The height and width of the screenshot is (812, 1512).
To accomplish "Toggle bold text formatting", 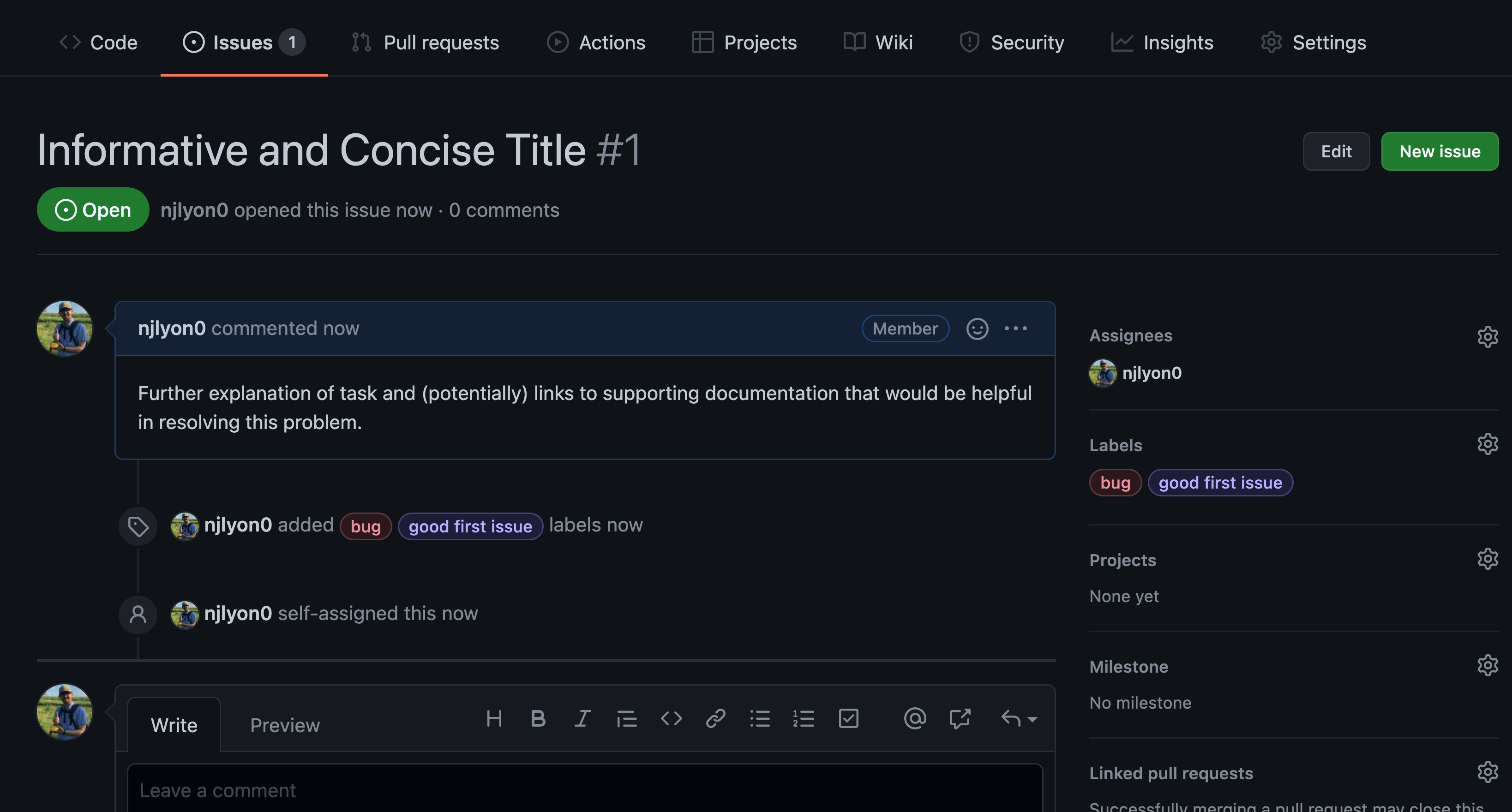I will pyautogui.click(x=538, y=717).
